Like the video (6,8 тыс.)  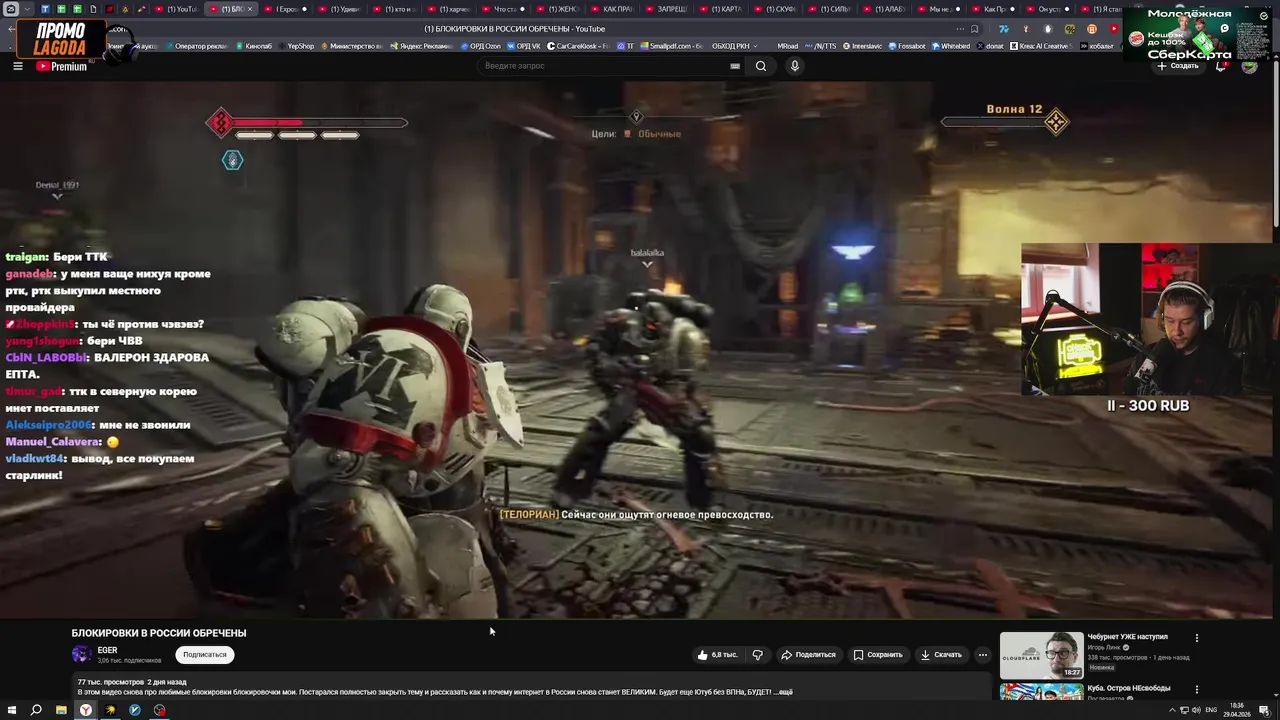pyautogui.click(x=718, y=655)
